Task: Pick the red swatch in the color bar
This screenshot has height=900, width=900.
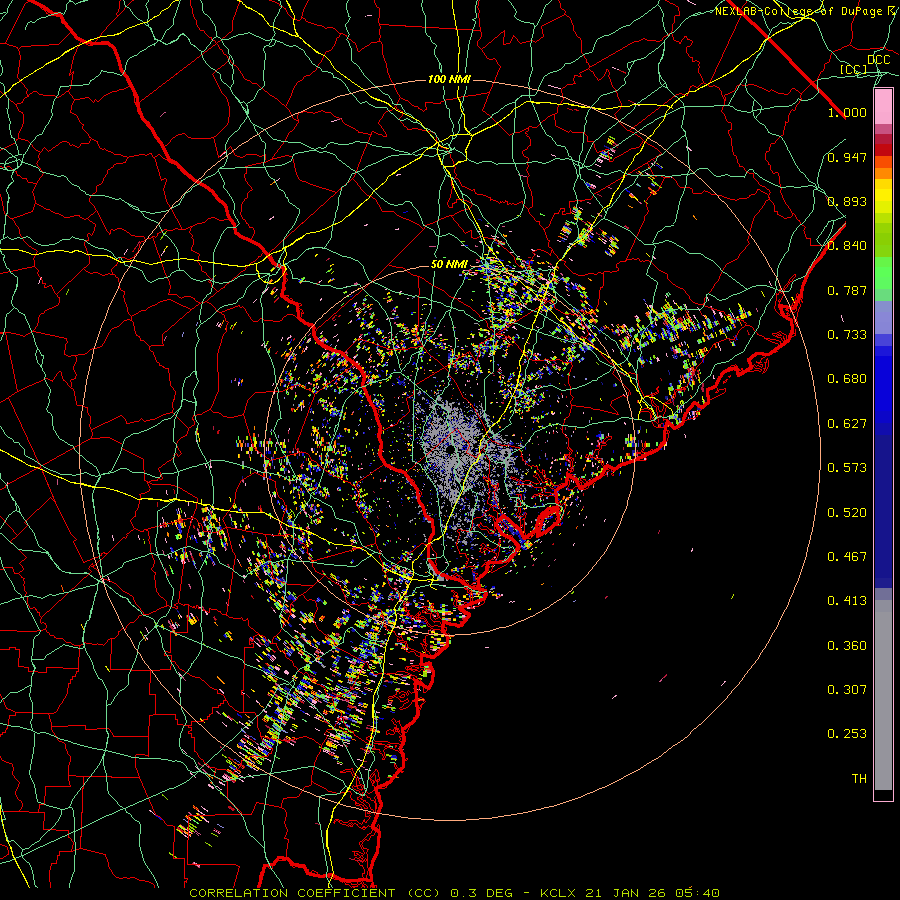Action: tap(883, 150)
